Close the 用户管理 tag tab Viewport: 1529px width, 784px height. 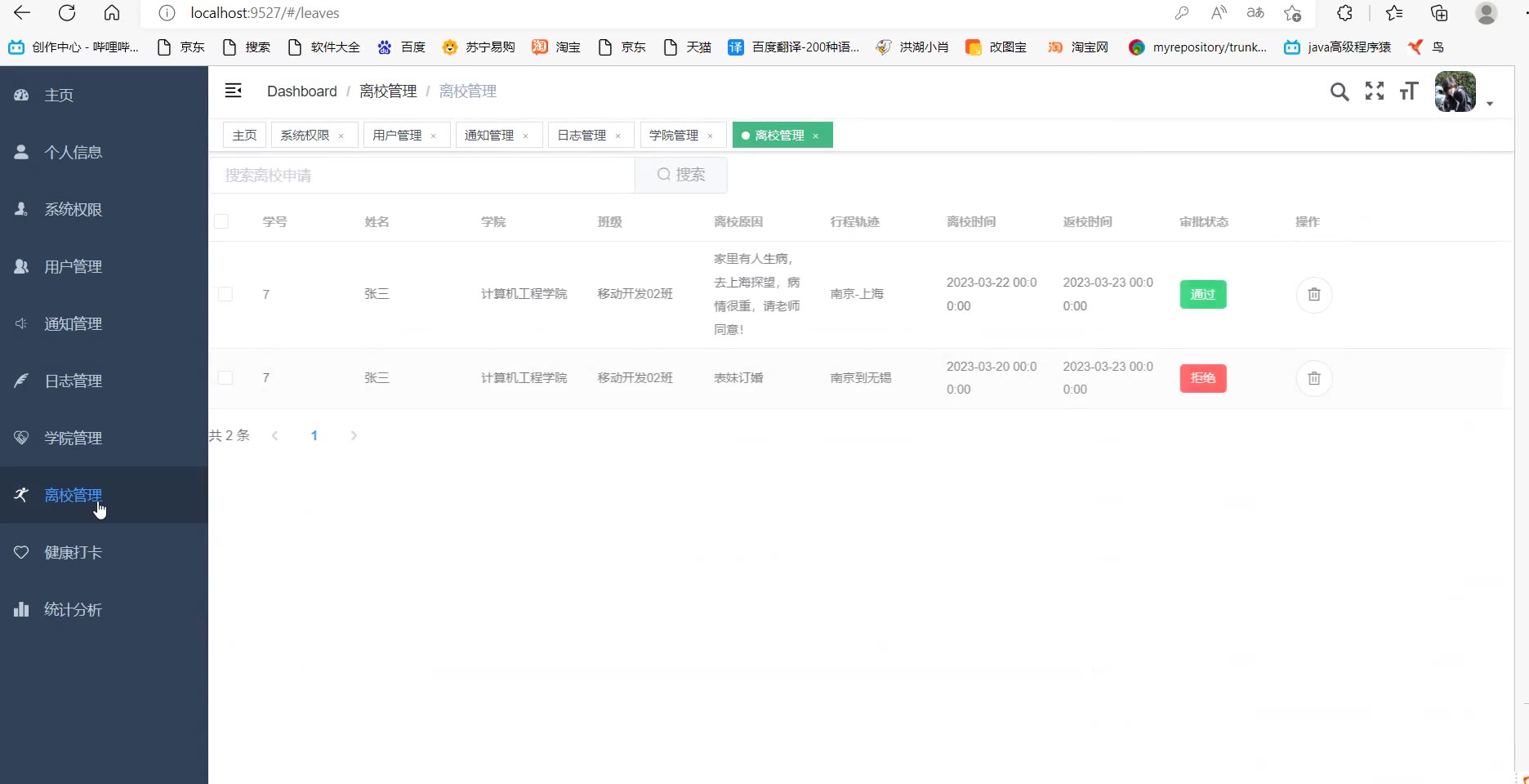[434, 136]
